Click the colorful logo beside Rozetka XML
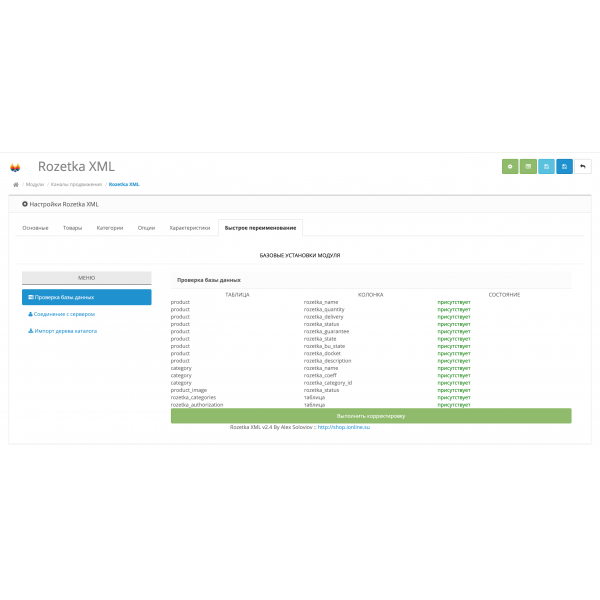Image resolution: width=600 pixels, height=600 pixels. point(15,167)
